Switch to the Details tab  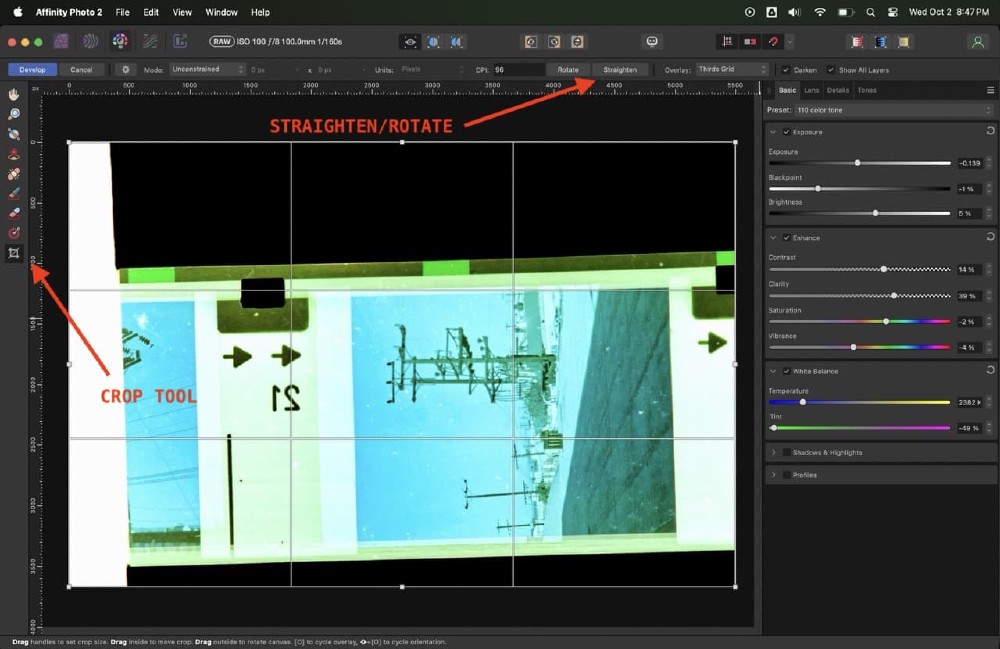coord(837,91)
